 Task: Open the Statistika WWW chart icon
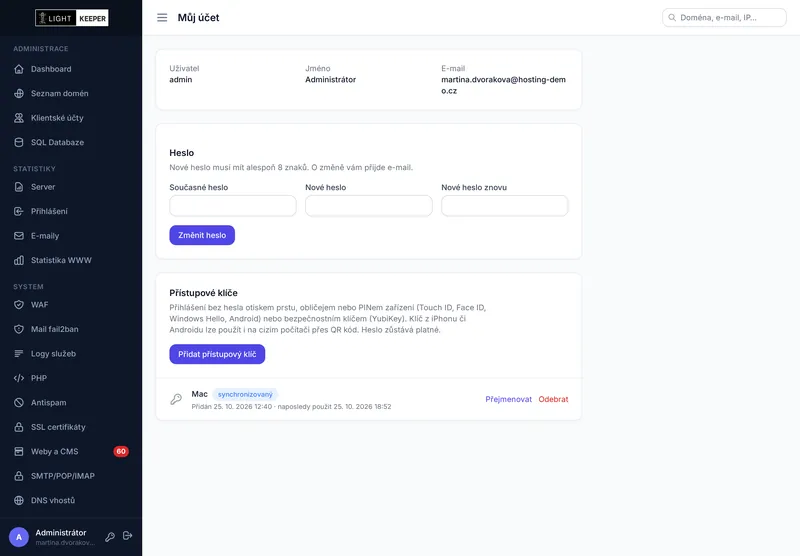19,260
